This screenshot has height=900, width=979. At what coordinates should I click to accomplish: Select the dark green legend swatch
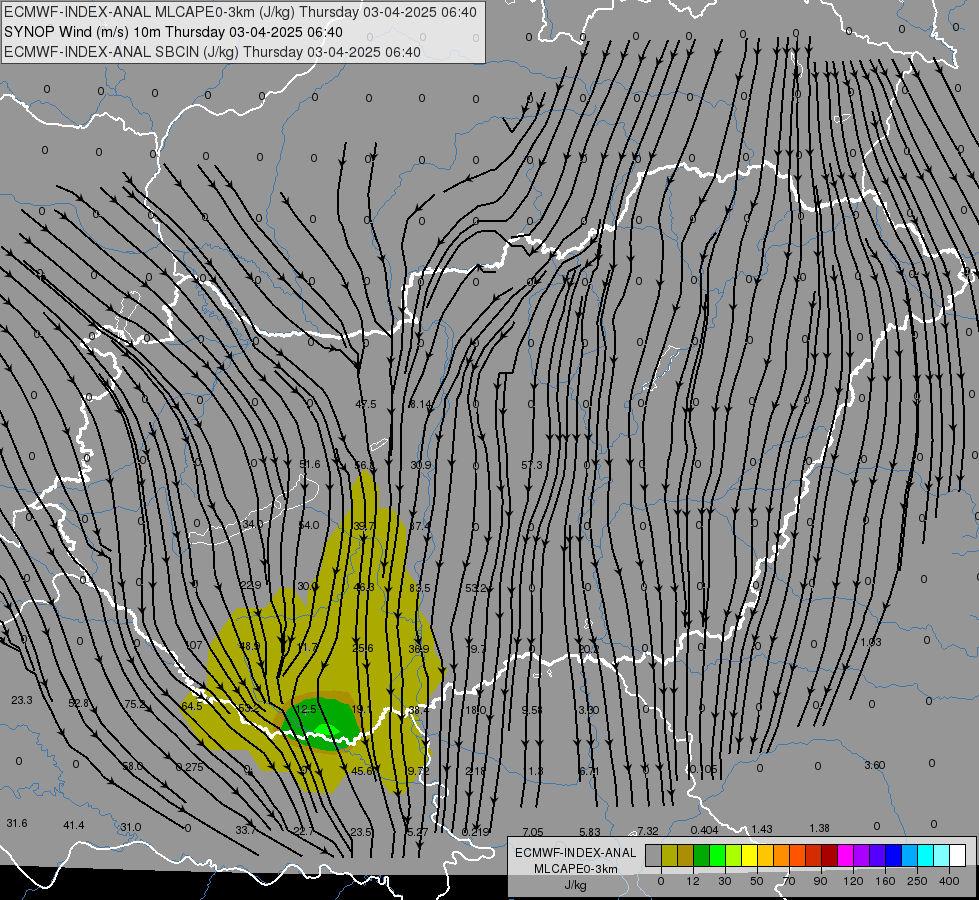tap(702, 855)
